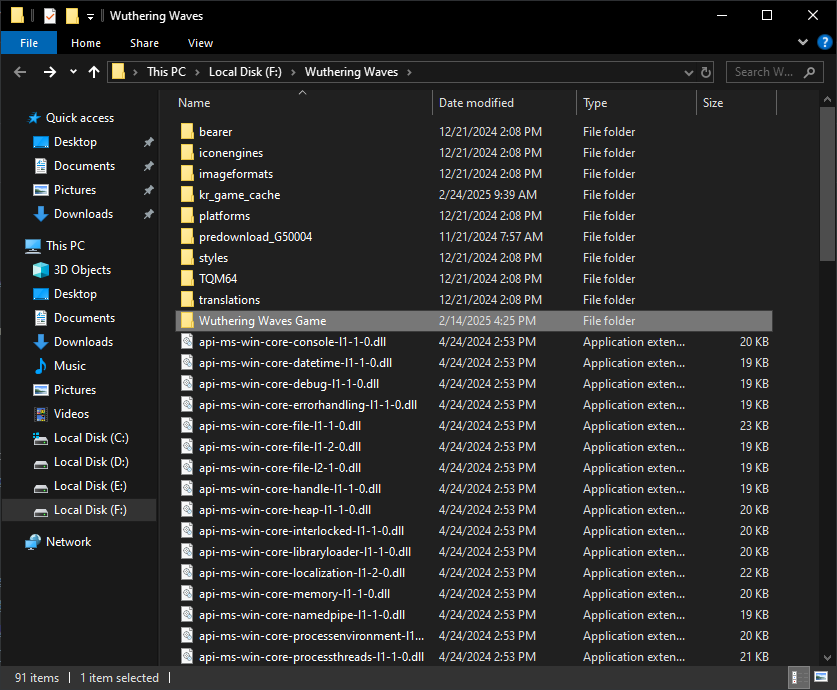Open Videos in navigation pane
The image size is (837, 690).
pyautogui.click(x=71, y=414)
